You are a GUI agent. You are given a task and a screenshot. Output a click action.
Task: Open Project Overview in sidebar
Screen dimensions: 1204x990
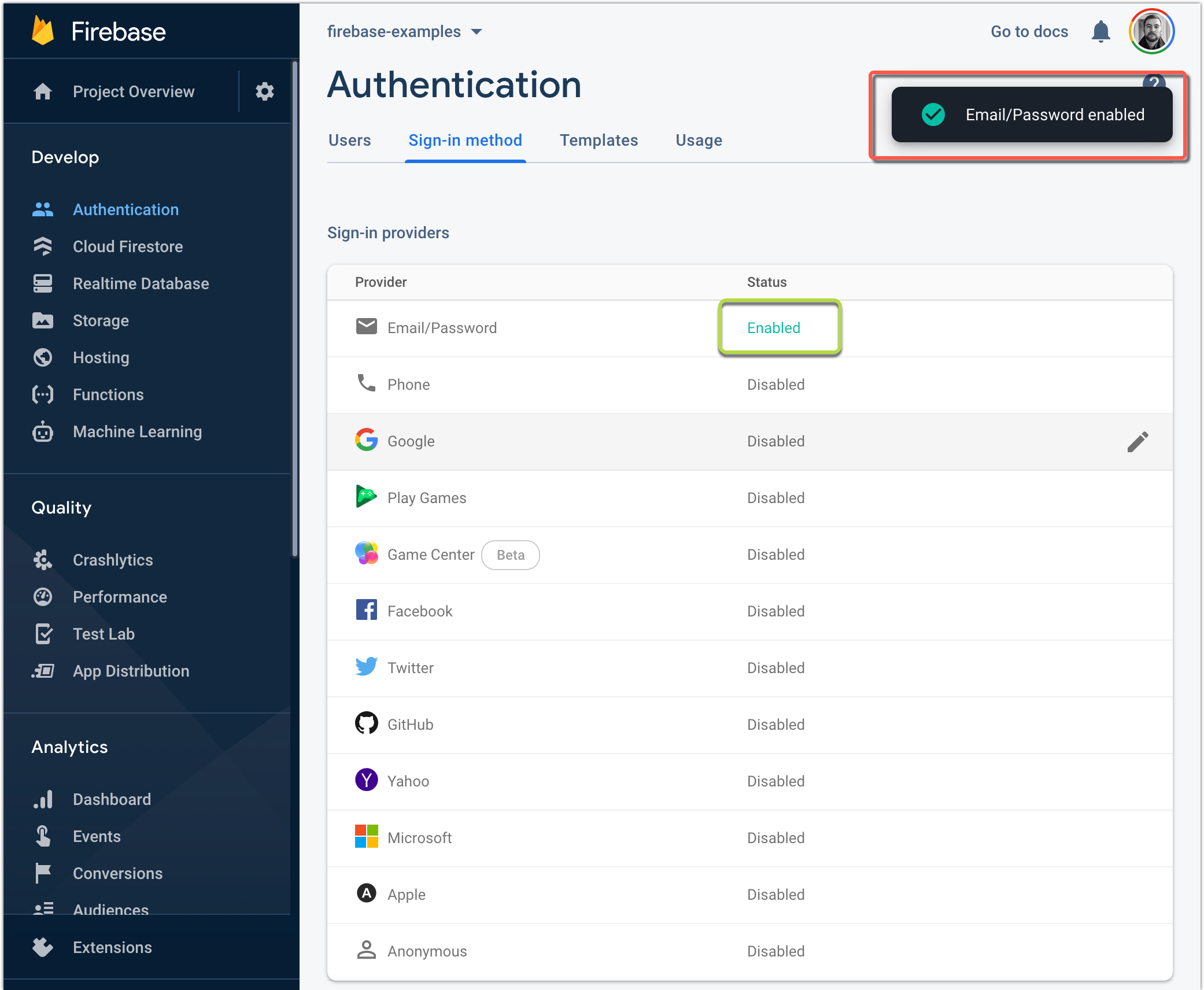pos(134,91)
